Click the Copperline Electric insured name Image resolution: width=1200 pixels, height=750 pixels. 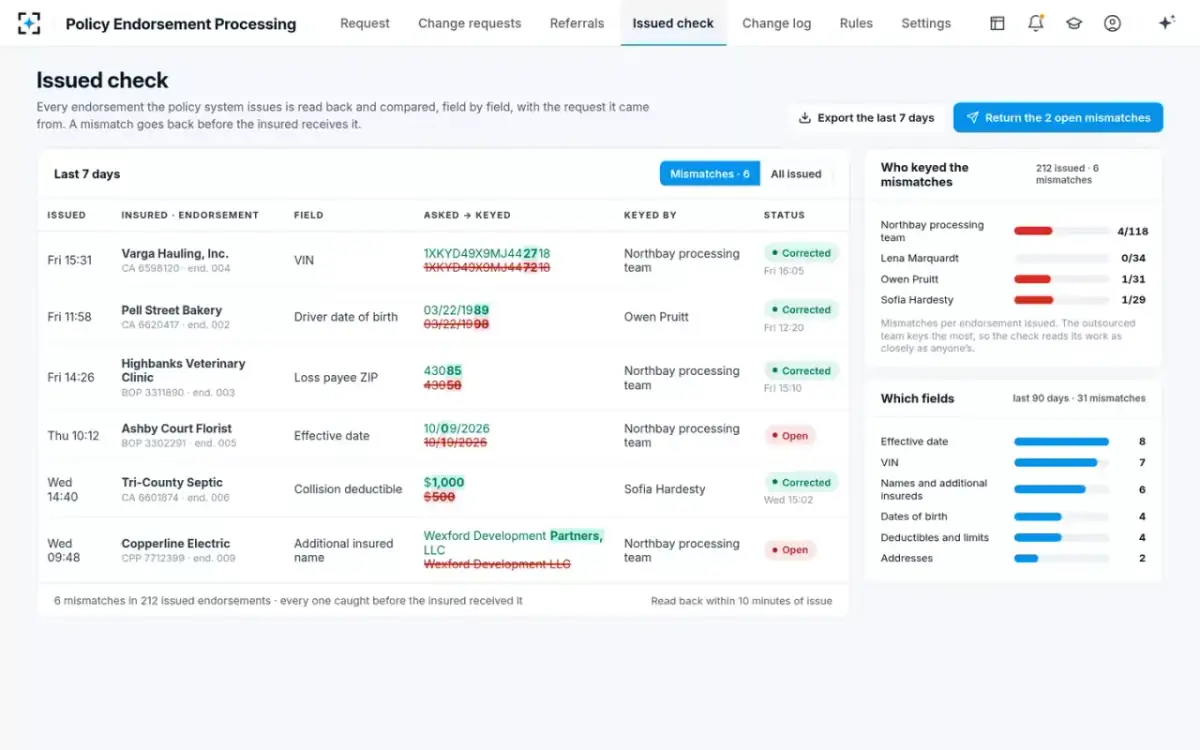(x=176, y=544)
